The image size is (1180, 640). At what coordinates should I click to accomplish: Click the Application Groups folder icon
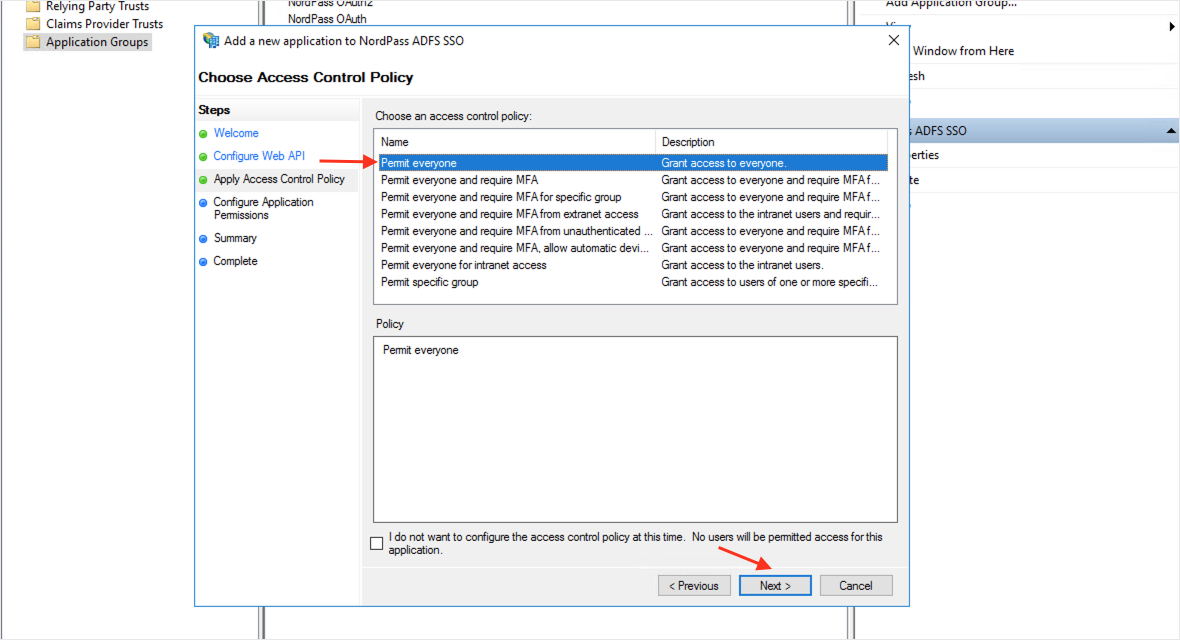pyautogui.click(x=33, y=41)
